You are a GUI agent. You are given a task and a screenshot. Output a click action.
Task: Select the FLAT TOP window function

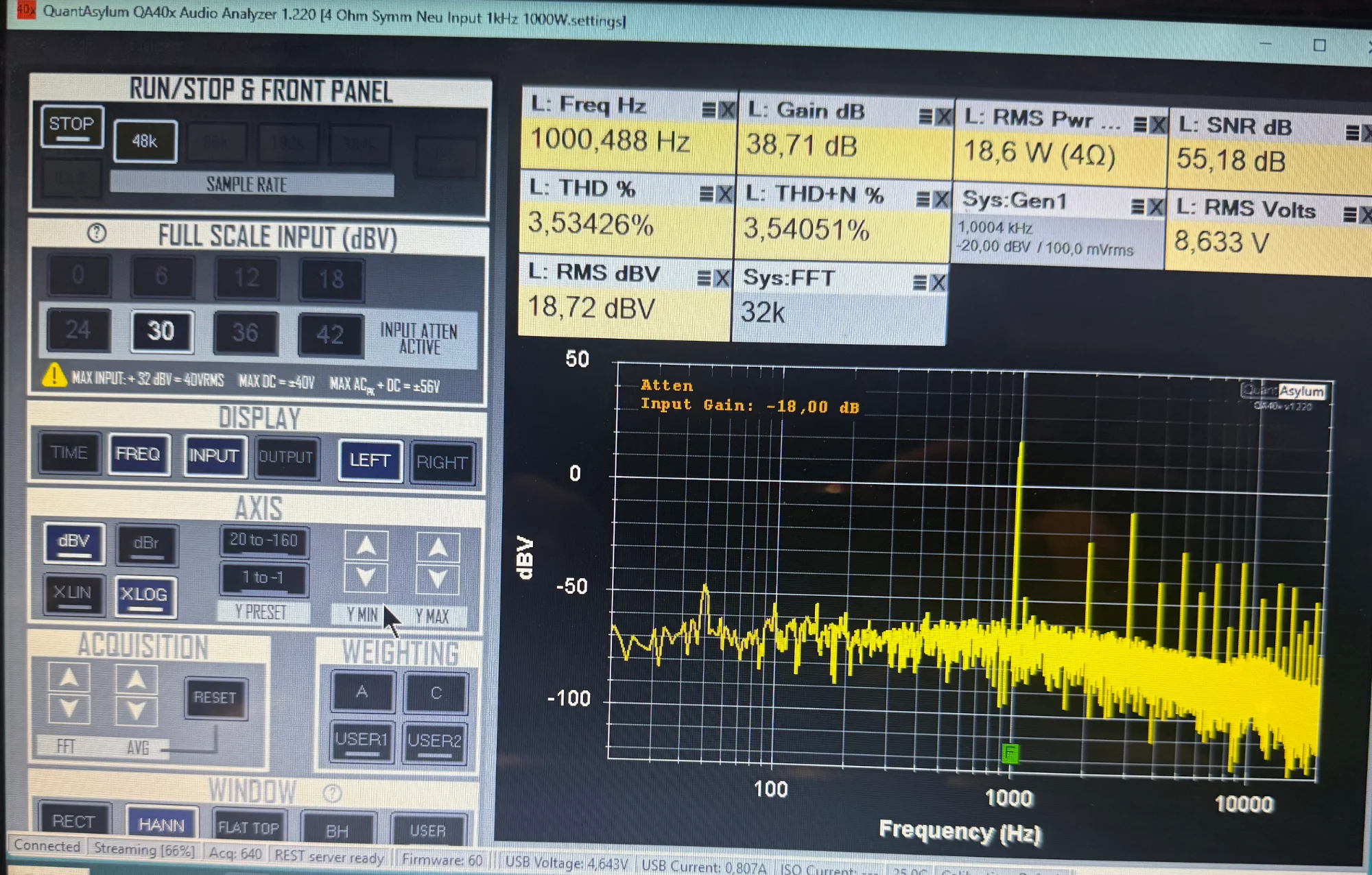pyautogui.click(x=249, y=825)
